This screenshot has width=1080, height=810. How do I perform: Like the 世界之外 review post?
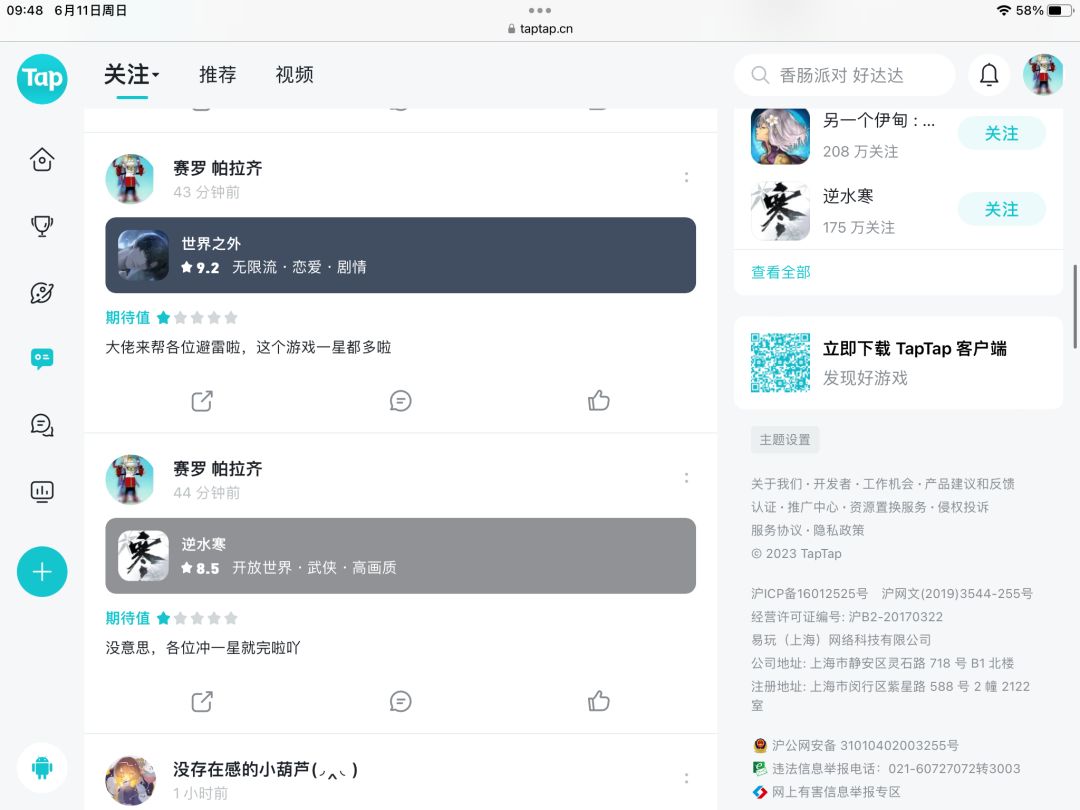(x=599, y=401)
